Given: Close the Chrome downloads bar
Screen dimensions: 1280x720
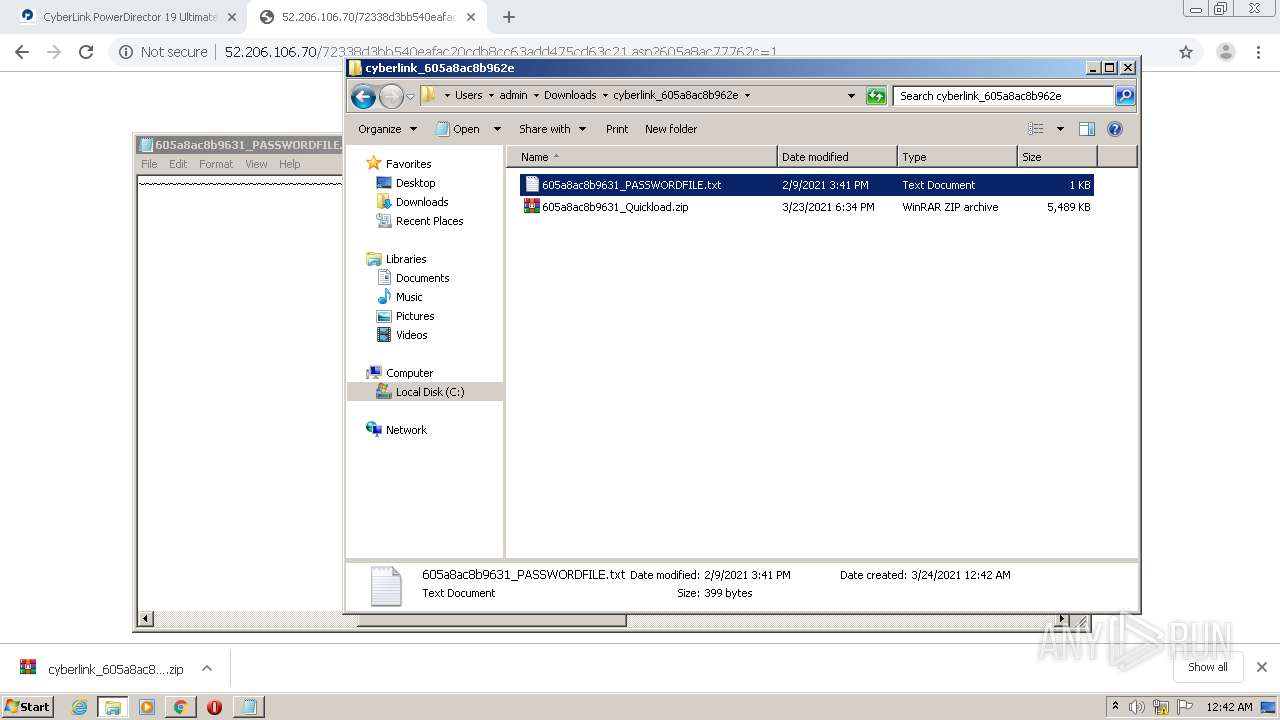Looking at the screenshot, I should click(1262, 667).
